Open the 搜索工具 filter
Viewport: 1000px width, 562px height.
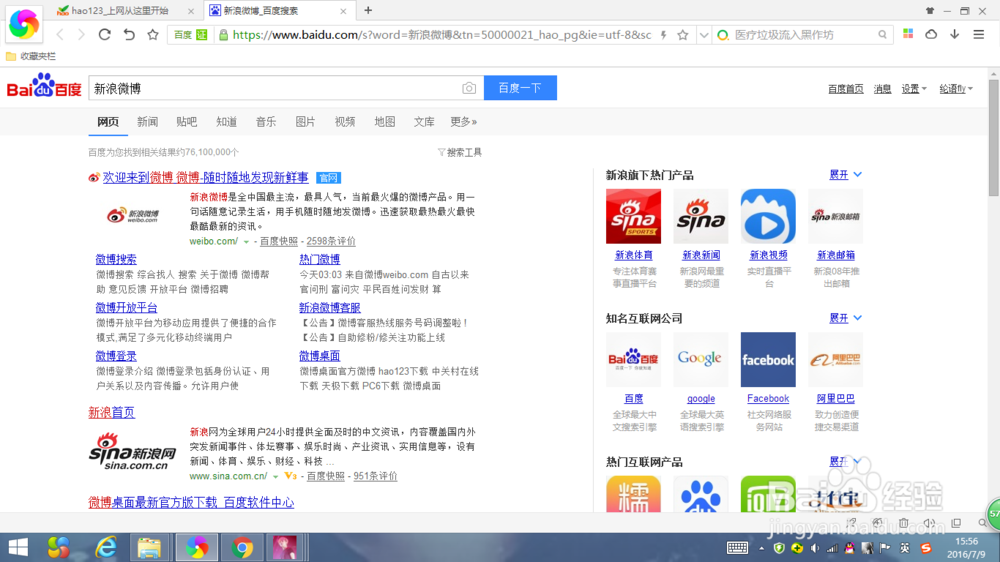460,152
